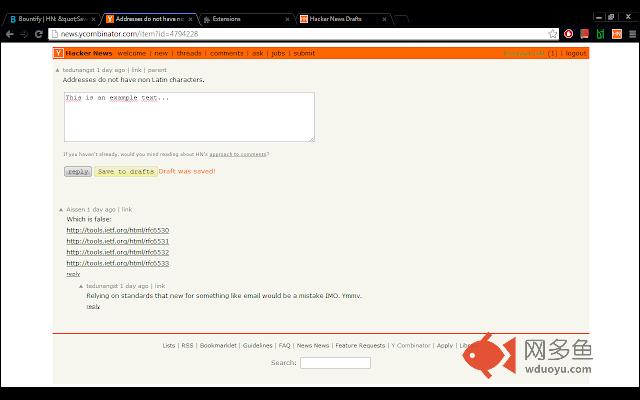The height and width of the screenshot is (400, 640).
Task: Click reply under Aissen's comment
Action: [x=73, y=274]
